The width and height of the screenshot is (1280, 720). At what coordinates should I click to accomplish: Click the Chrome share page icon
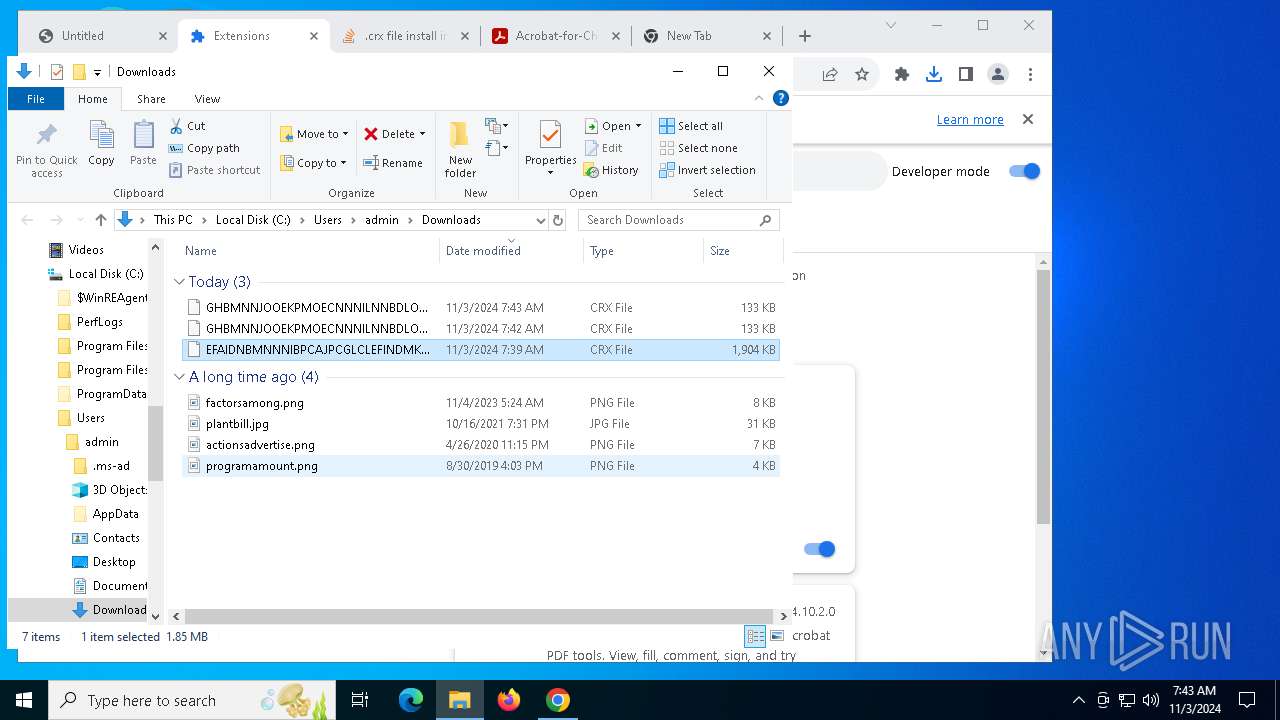[x=830, y=74]
